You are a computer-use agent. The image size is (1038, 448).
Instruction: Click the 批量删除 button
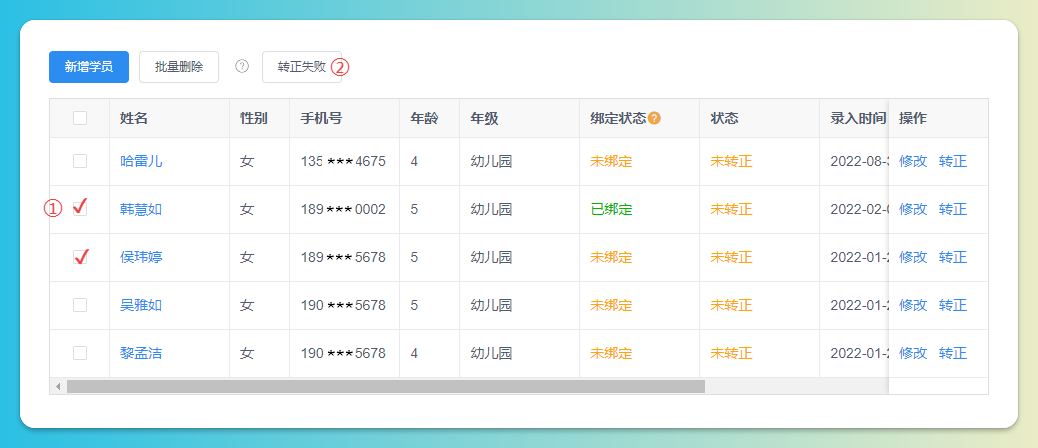(x=179, y=67)
